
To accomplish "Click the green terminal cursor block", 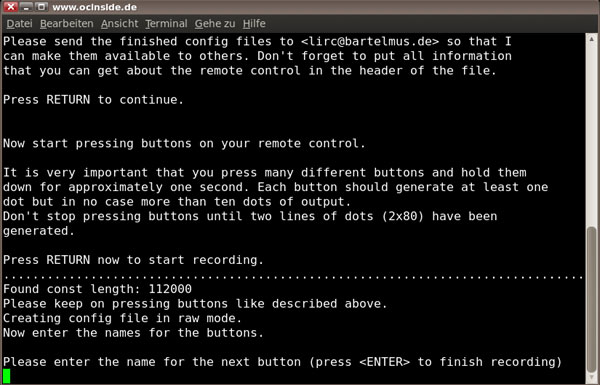I will click(7, 376).
